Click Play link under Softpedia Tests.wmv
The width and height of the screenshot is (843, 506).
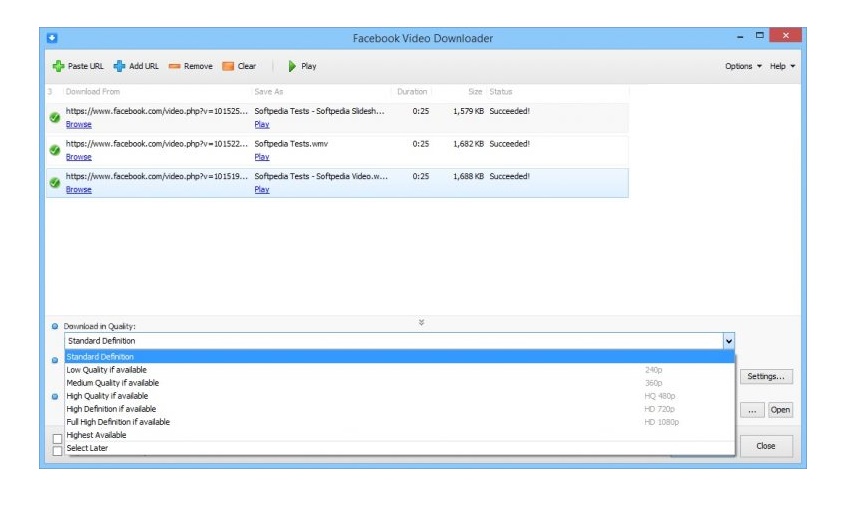262,157
